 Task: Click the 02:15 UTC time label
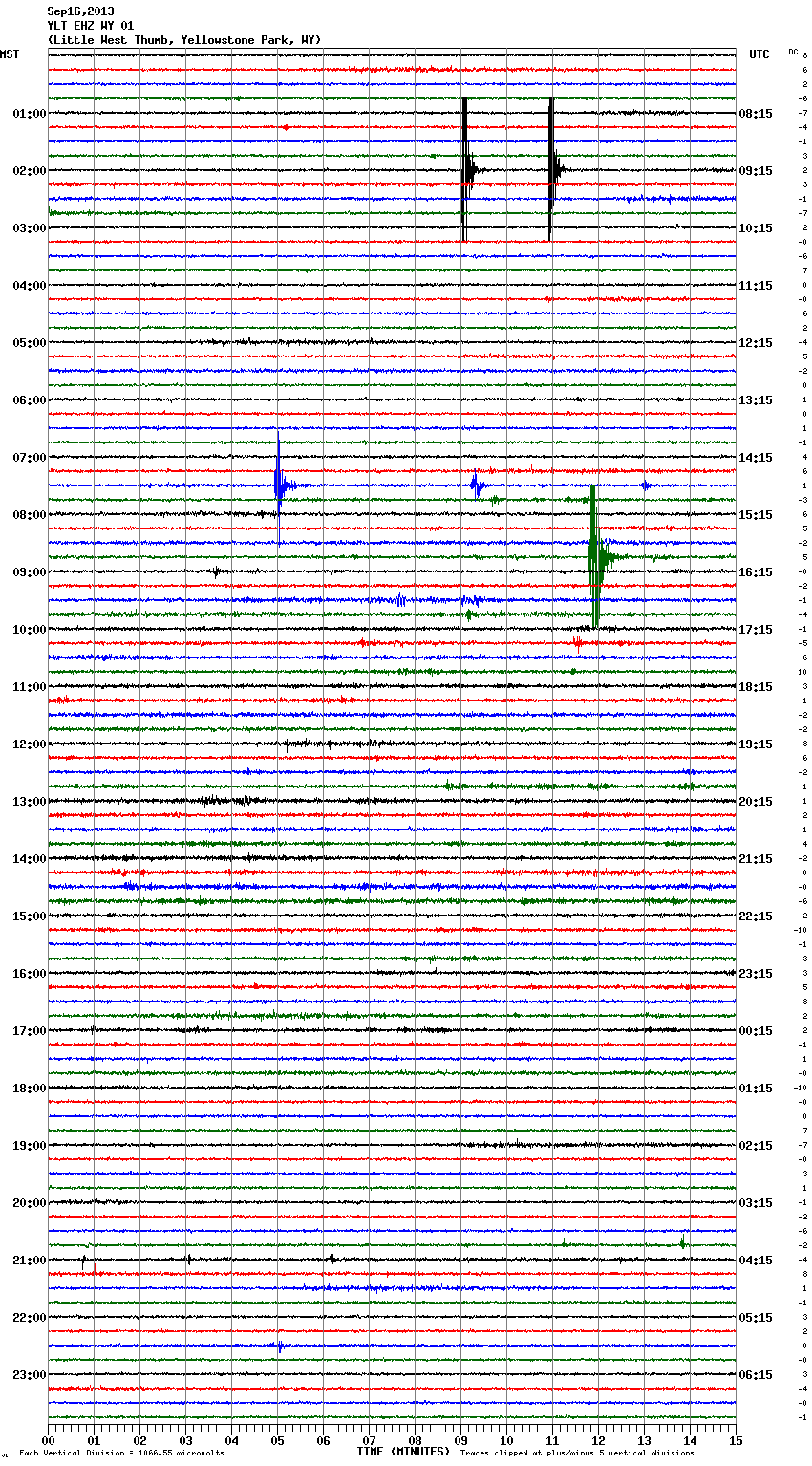[x=756, y=1146]
